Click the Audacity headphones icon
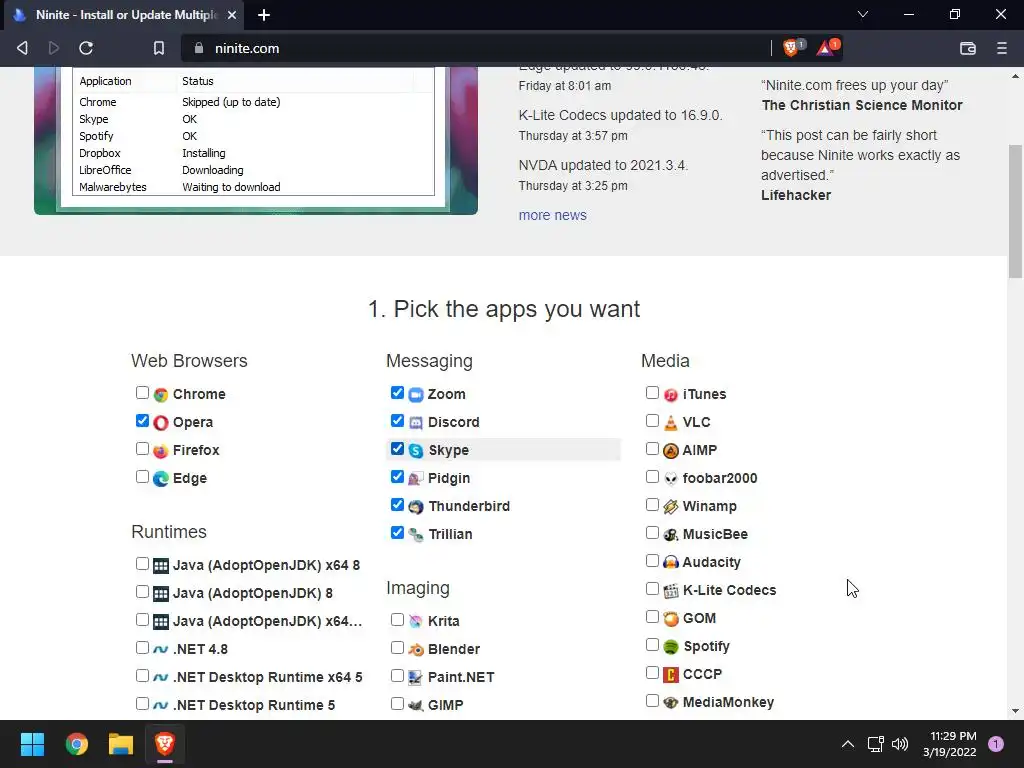This screenshot has height=768, width=1024. 671,562
